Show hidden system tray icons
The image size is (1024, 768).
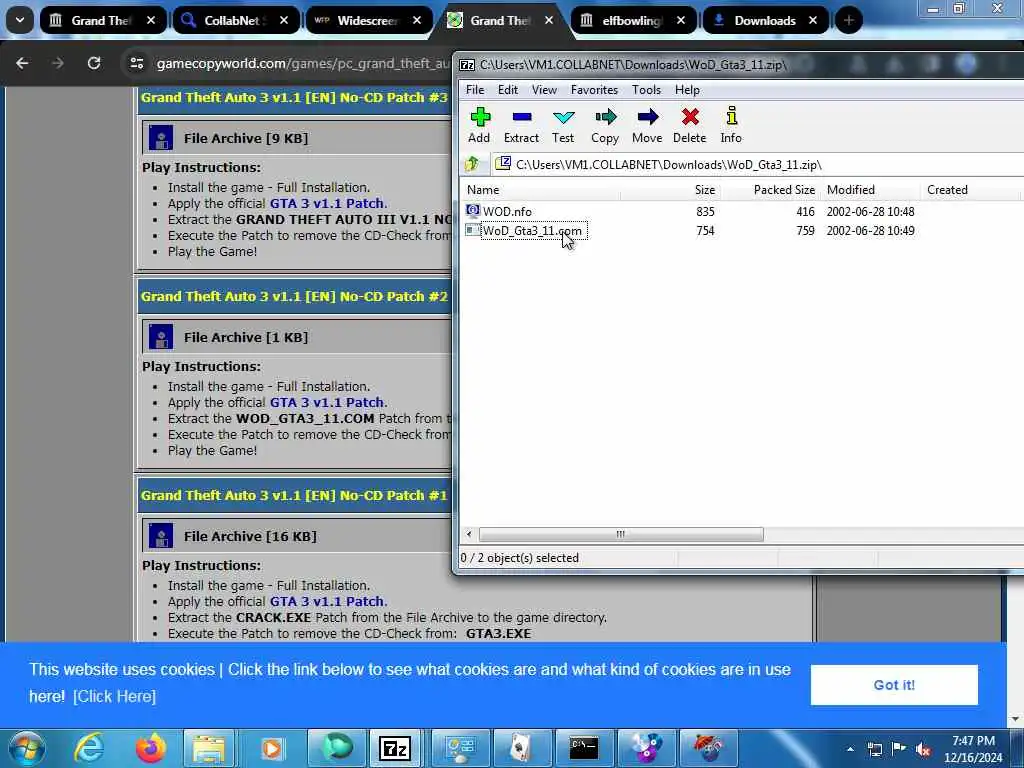pos(850,749)
